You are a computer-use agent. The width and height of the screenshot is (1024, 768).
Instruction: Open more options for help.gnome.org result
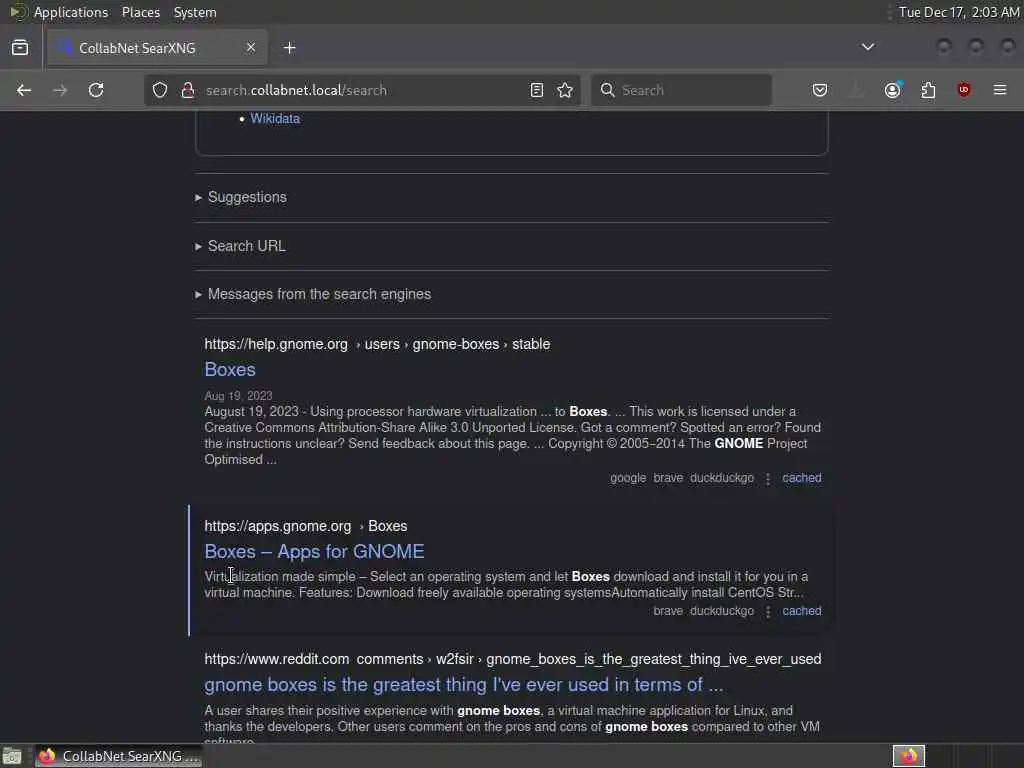click(768, 479)
